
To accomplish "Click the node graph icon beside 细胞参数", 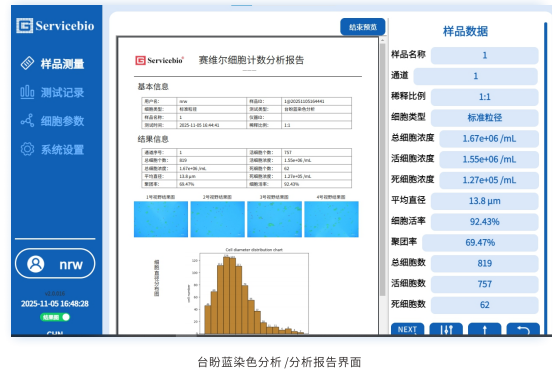I will click(27, 120).
